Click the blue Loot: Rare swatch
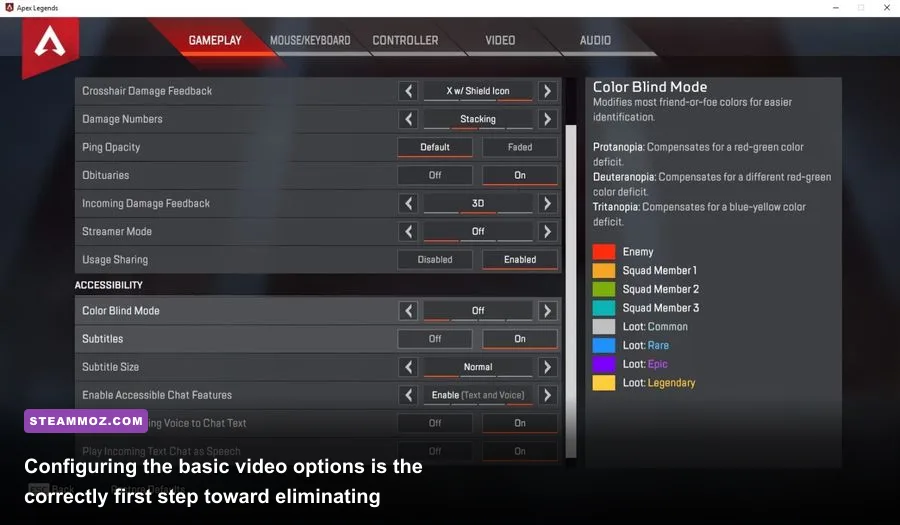The height and width of the screenshot is (525, 900). pyautogui.click(x=604, y=345)
